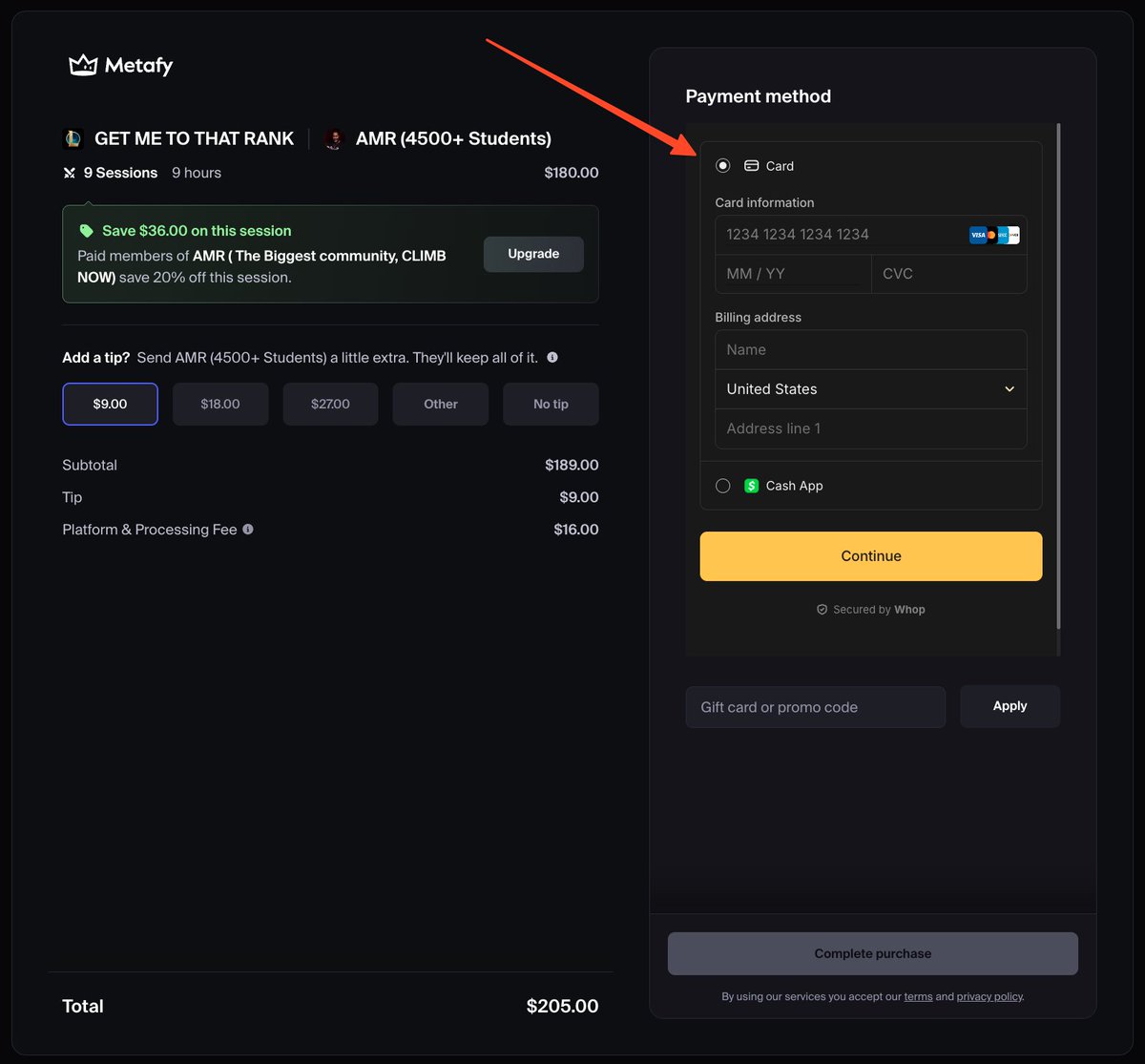
Task: Click the GET ME TO THAT RANK game thumbnail
Action: click(73, 138)
